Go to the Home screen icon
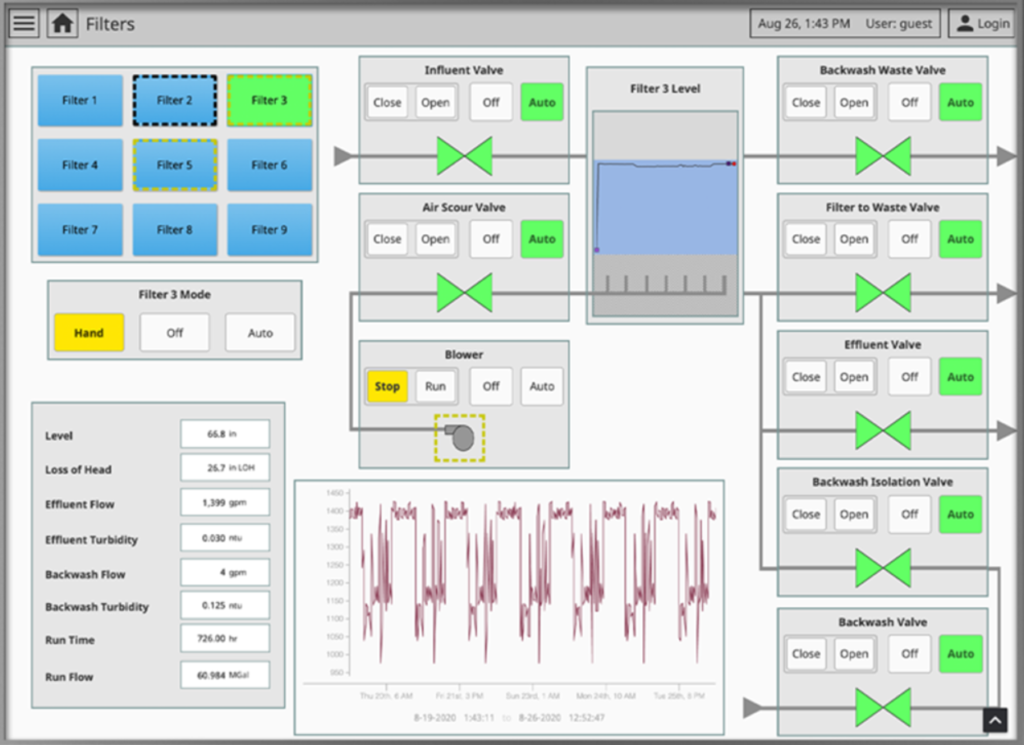The width and height of the screenshot is (1024, 745). click(x=63, y=24)
